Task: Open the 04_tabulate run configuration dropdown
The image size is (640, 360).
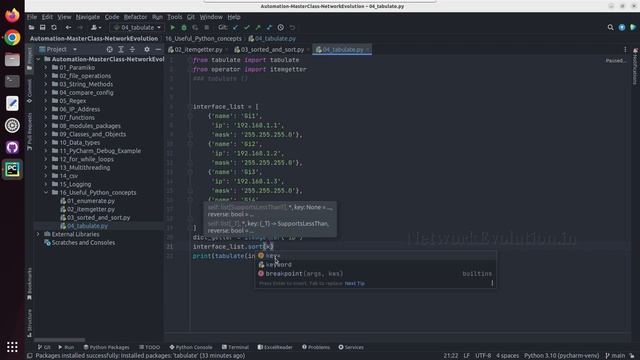Action: (x=137, y=27)
